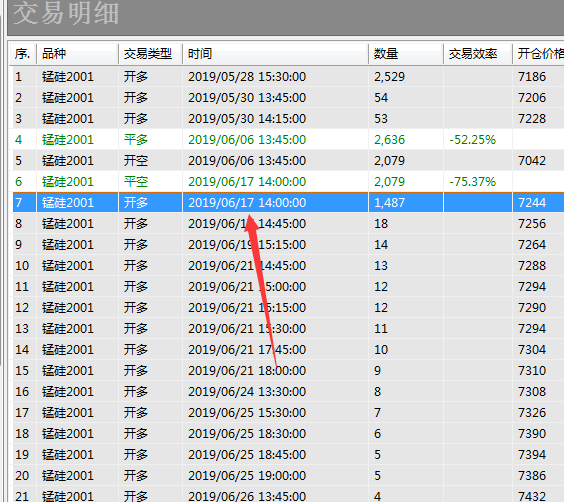
Task: Click quantity 2,636 in row 4
Action: coord(389,140)
